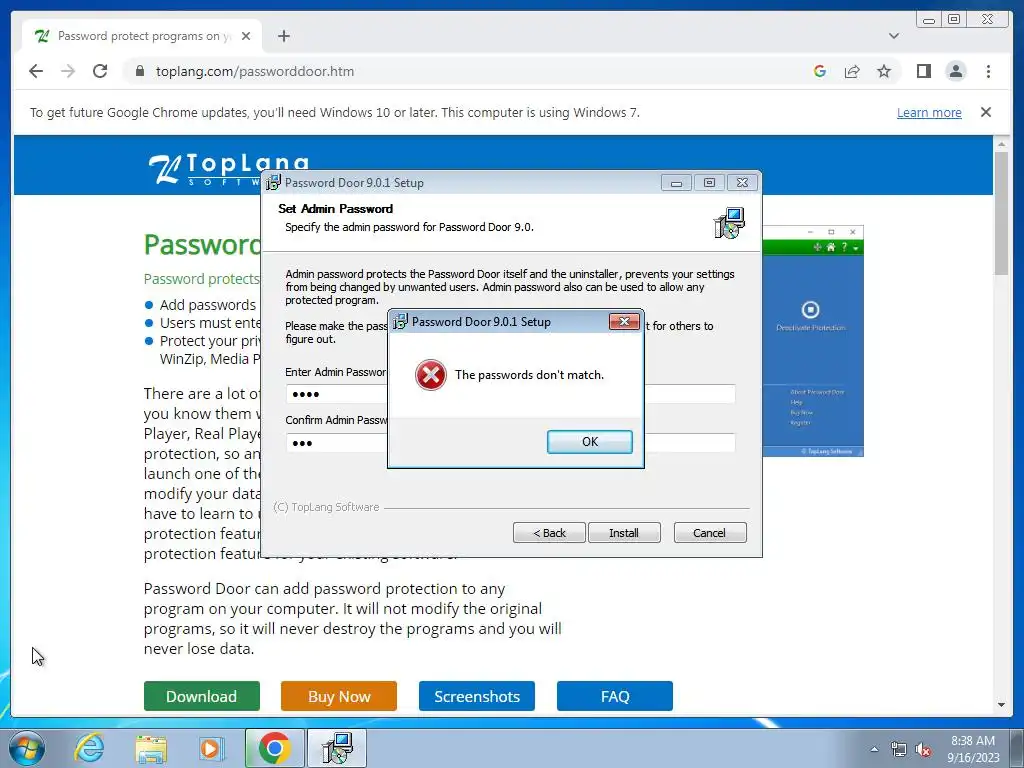
Task: Click the muted volume tray icon
Action: coord(923,750)
